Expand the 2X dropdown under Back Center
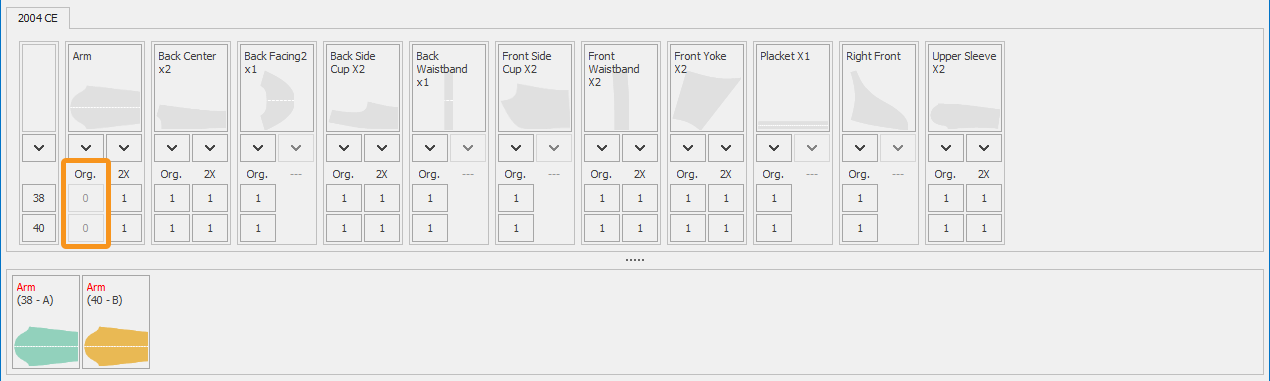Image resolution: width=1270 pixels, height=381 pixels. [210, 148]
